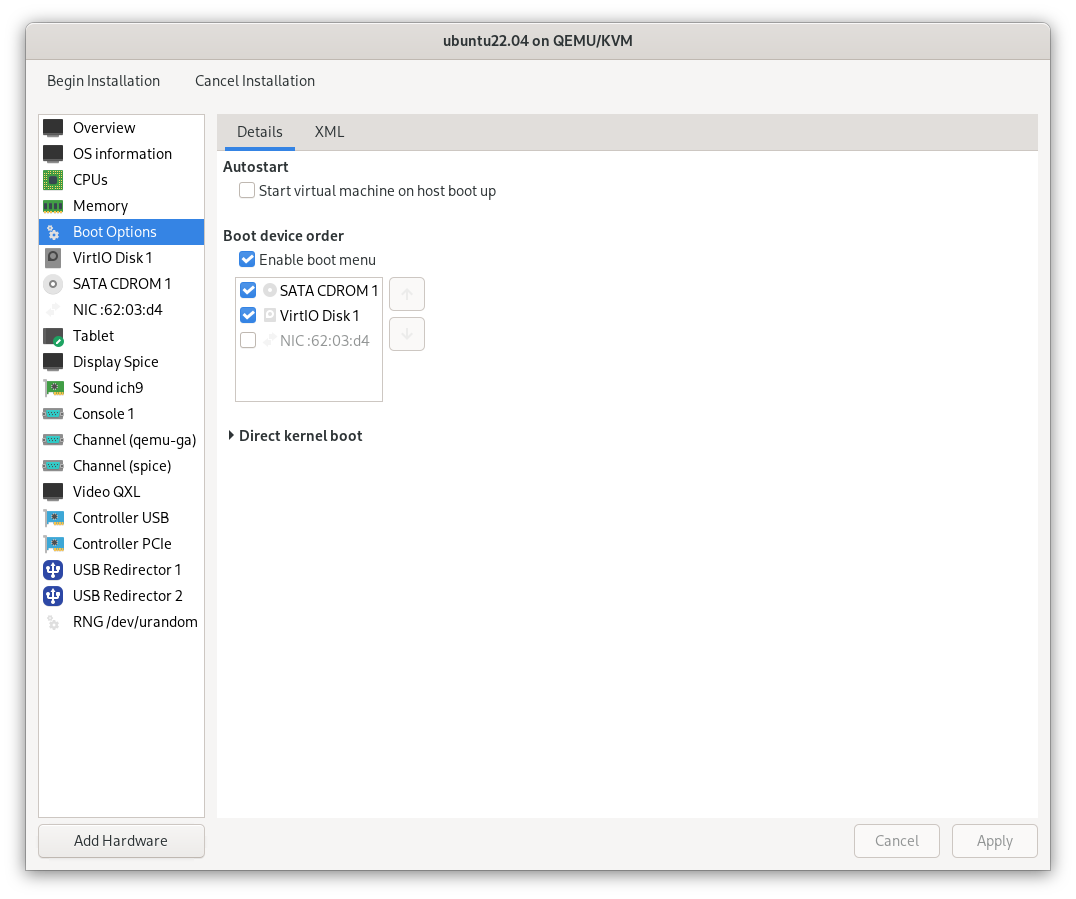Select SATA CDROM 1 text in boot order list

coord(329,291)
